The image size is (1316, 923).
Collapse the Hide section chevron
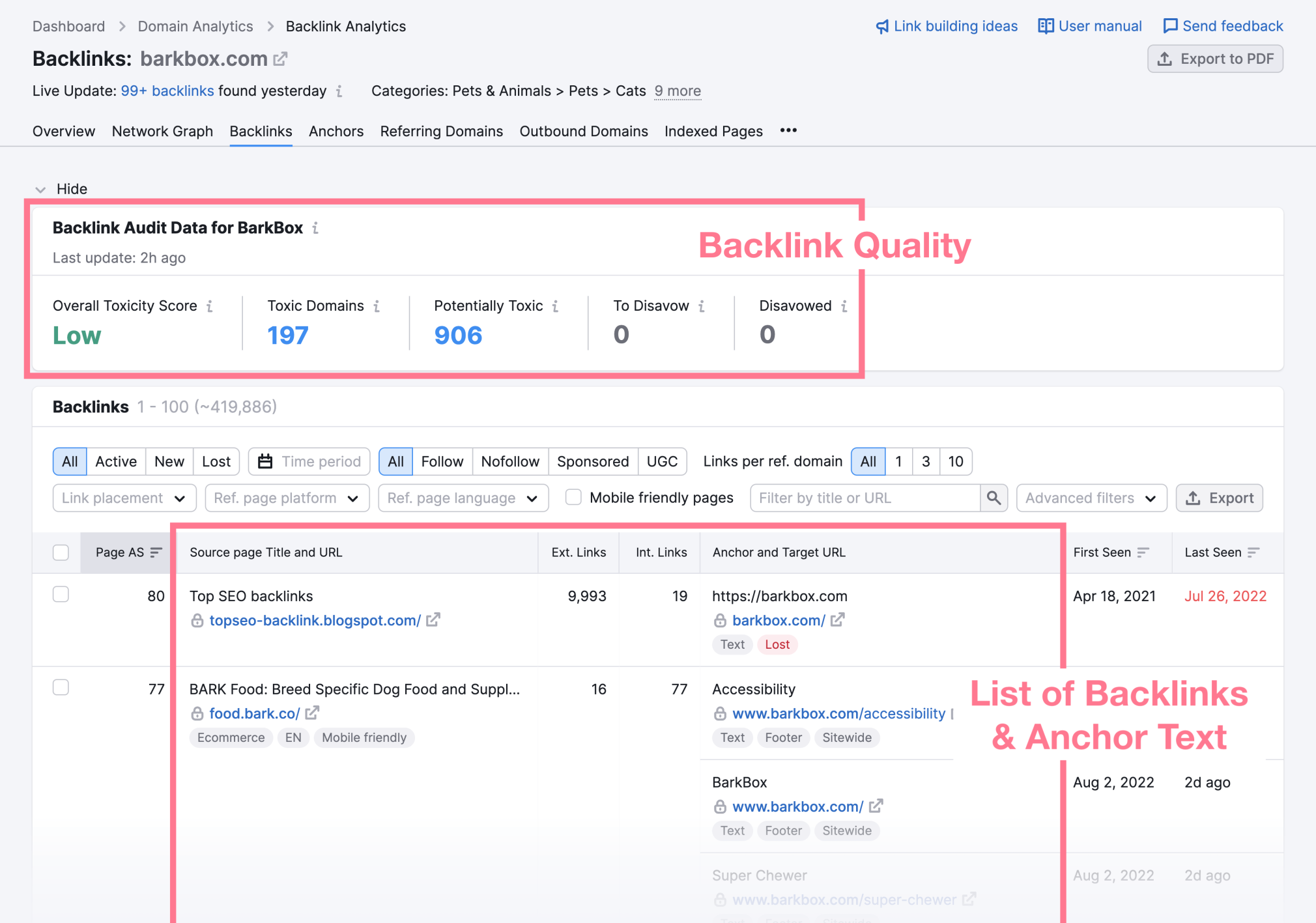tap(40, 190)
